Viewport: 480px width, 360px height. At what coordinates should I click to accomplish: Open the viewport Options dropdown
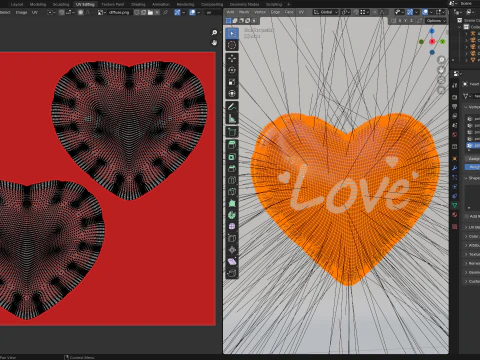436,21
